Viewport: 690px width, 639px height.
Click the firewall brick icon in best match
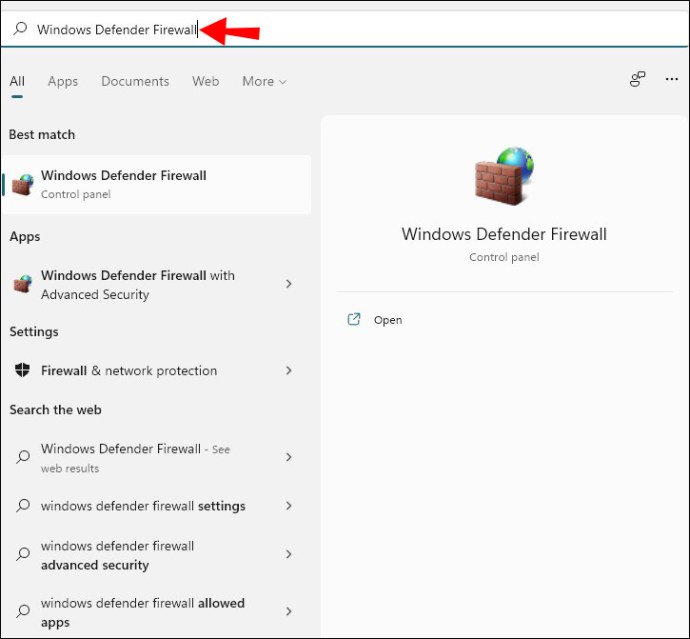pyautogui.click(x=22, y=184)
